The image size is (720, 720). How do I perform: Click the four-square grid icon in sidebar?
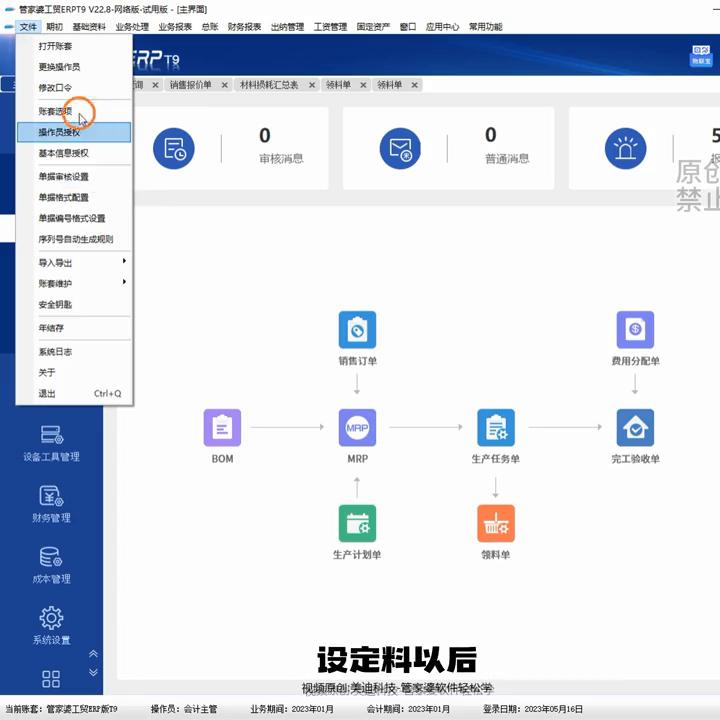click(x=51, y=679)
